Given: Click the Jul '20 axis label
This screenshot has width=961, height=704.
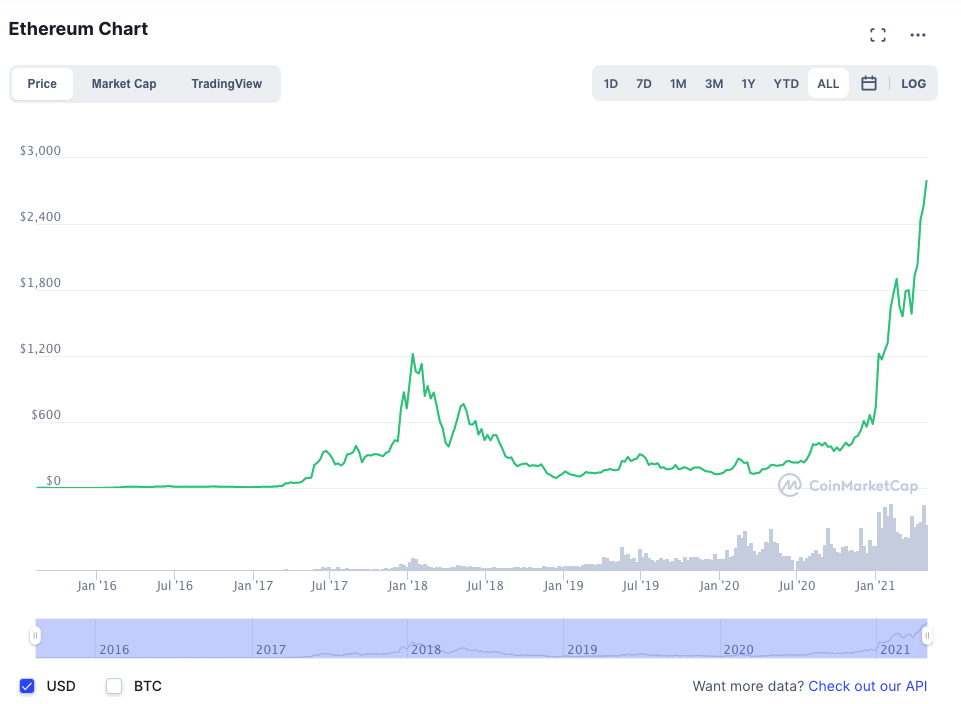Looking at the screenshot, I should tap(796, 586).
